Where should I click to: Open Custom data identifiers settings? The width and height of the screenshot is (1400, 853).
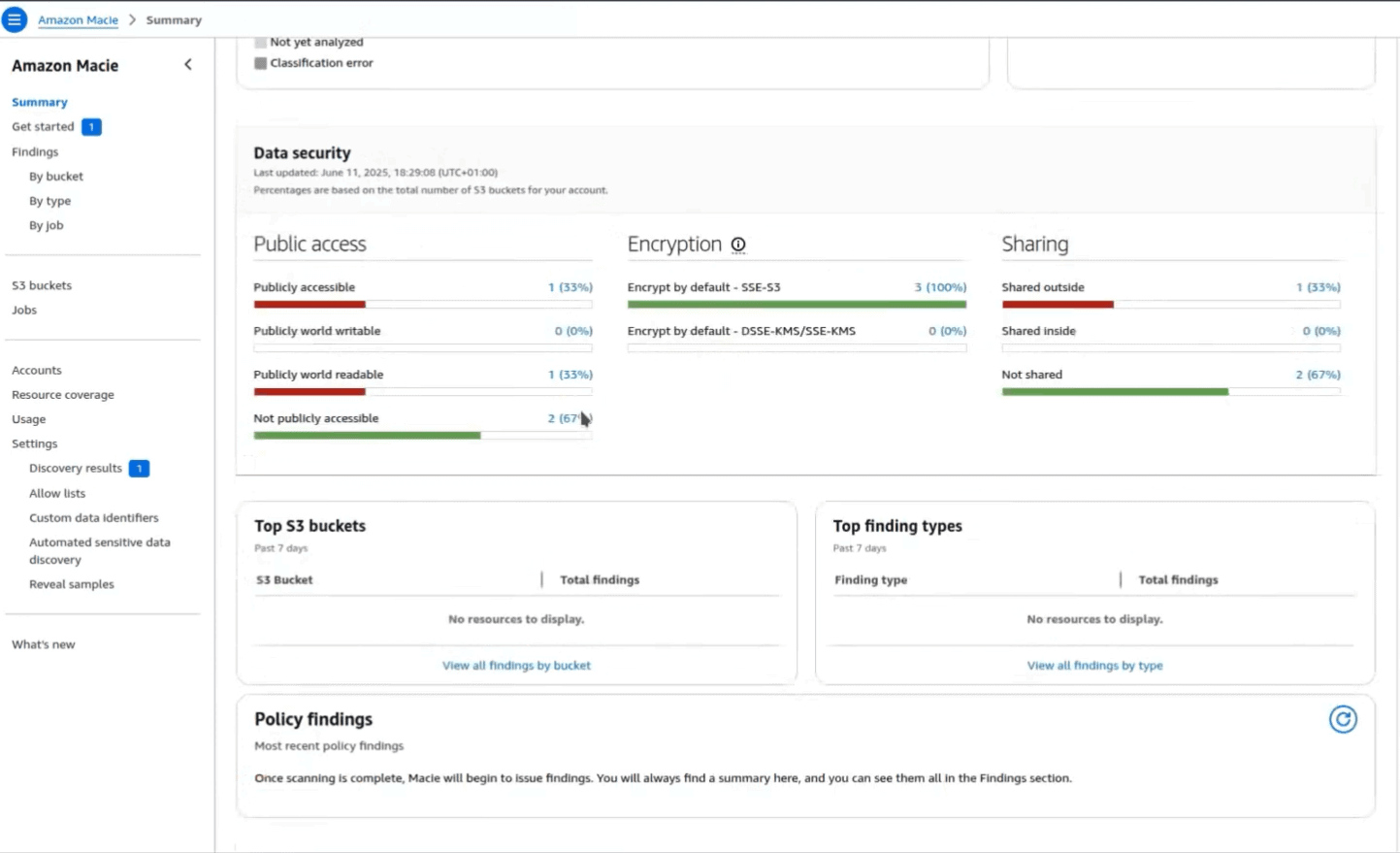[94, 518]
